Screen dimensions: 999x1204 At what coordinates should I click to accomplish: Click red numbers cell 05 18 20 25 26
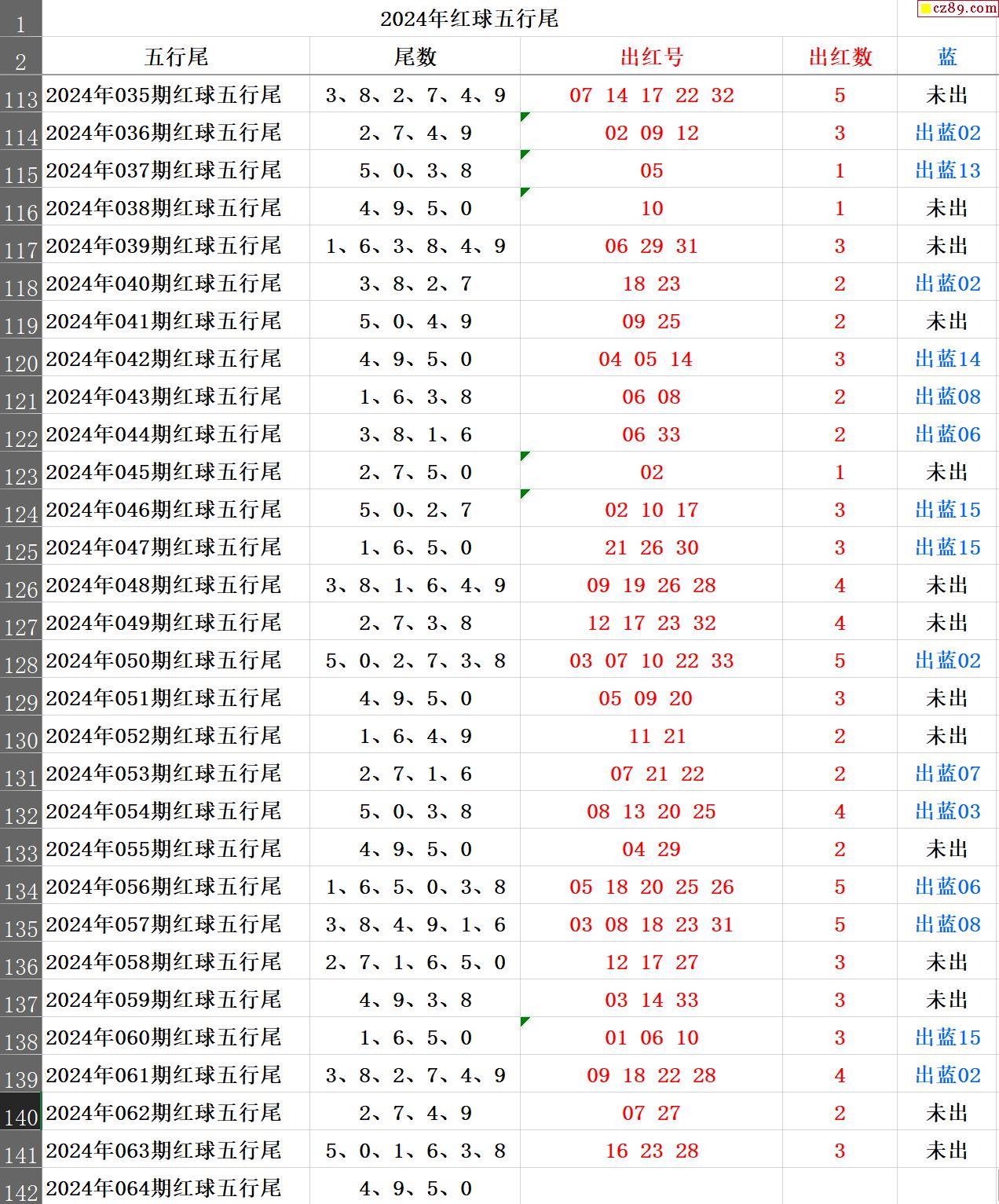[651, 887]
